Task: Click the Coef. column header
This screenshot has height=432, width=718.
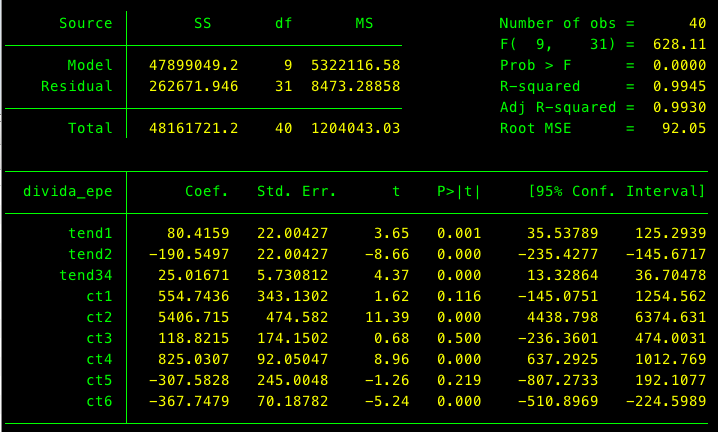Action: point(207,191)
